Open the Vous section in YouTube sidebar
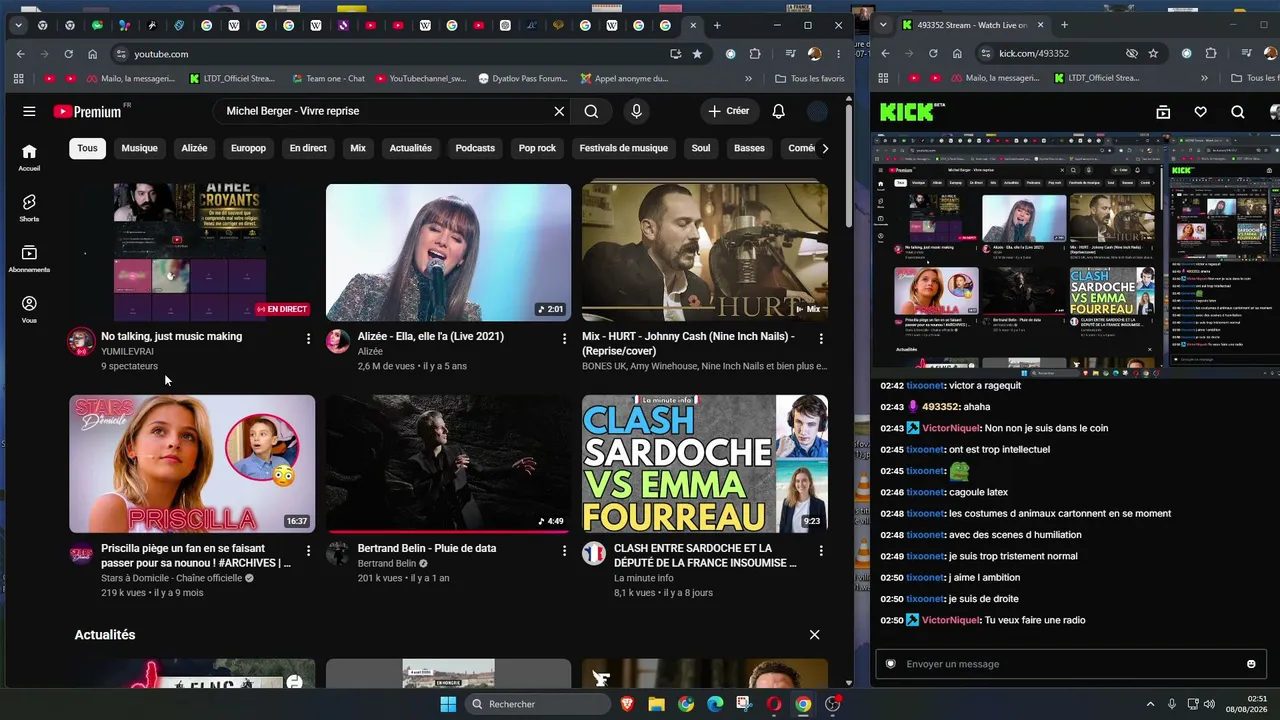Image resolution: width=1280 pixels, height=720 pixels. [29, 309]
